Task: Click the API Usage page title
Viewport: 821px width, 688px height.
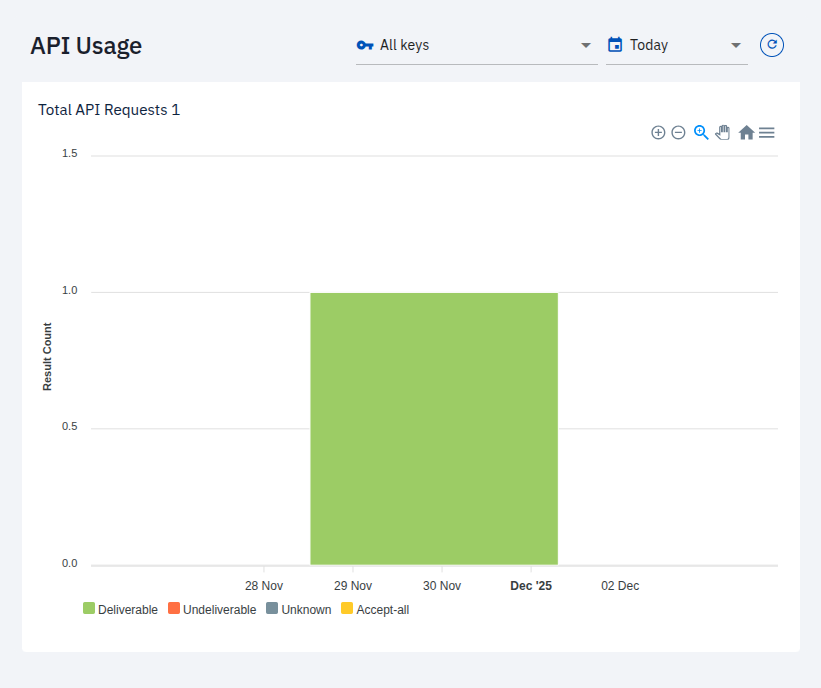Action: 86,45
